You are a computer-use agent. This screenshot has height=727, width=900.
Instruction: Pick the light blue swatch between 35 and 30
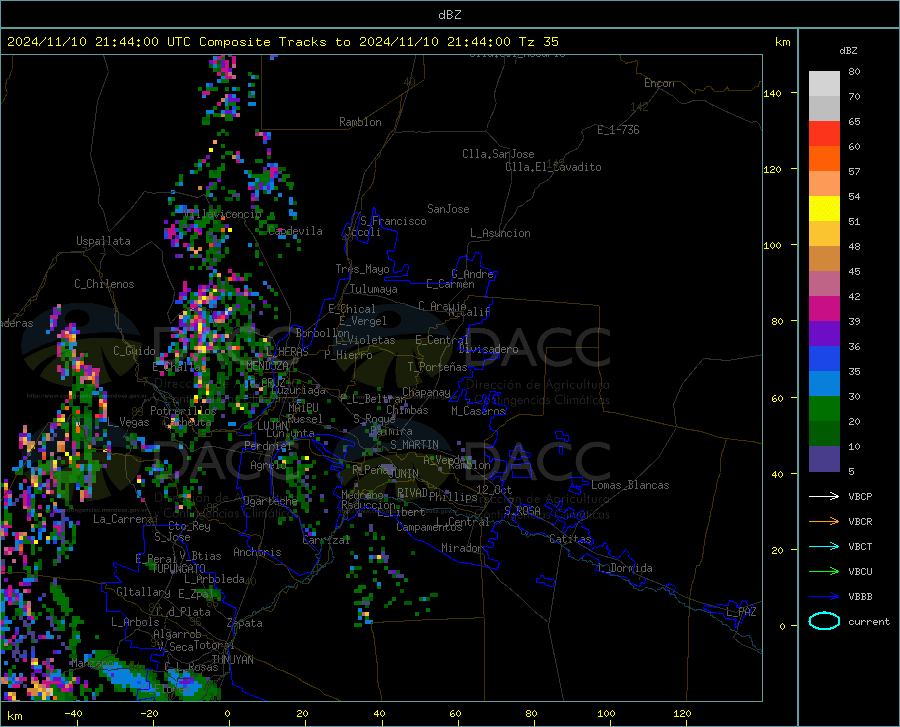pos(824,384)
